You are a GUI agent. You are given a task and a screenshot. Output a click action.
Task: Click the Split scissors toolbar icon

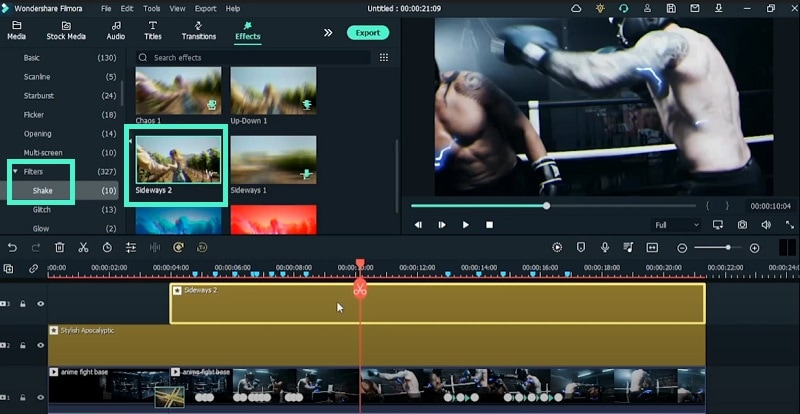83,248
